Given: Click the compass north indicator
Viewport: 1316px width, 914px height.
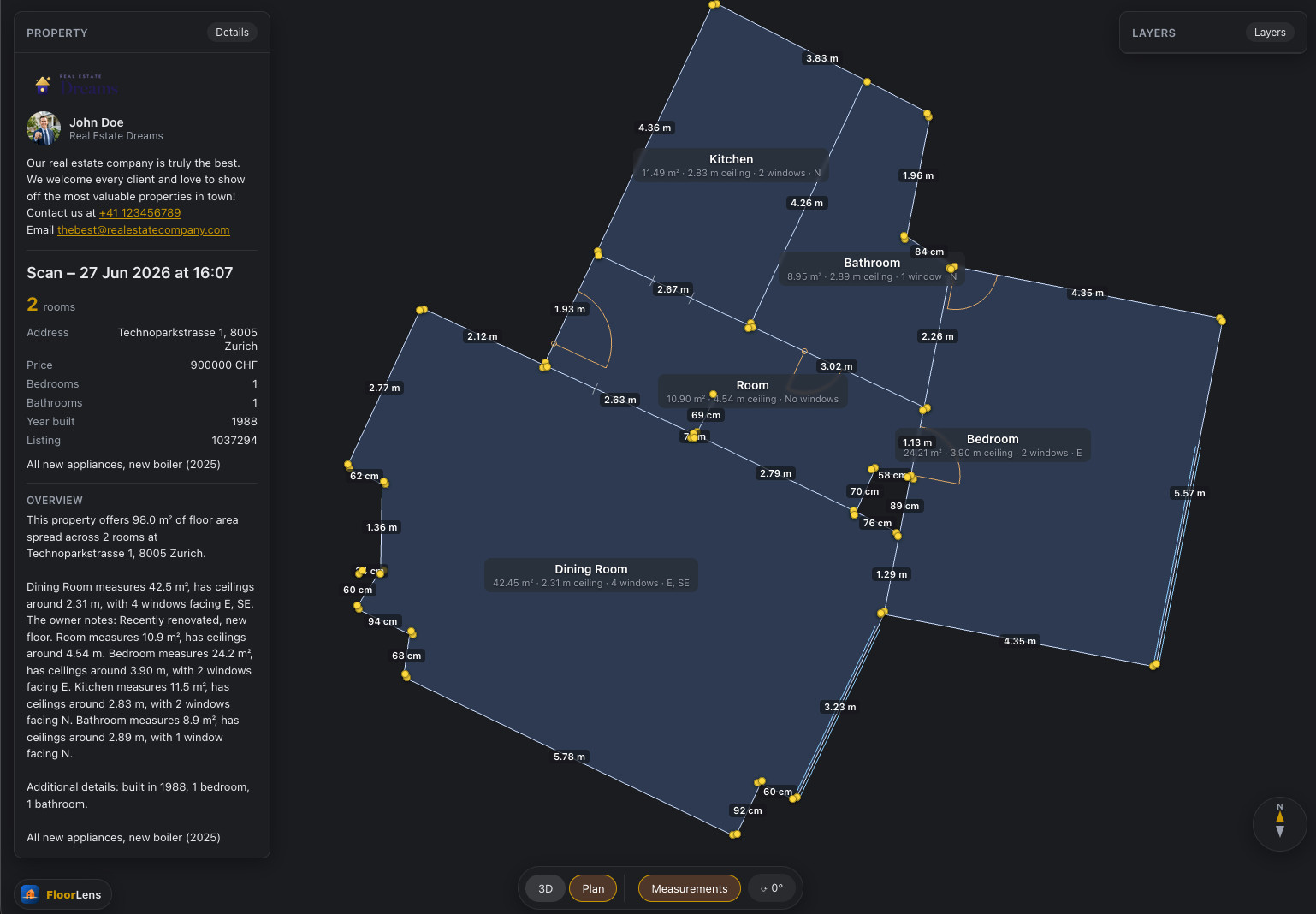Looking at the screenshot, I should pos(1280,824).
